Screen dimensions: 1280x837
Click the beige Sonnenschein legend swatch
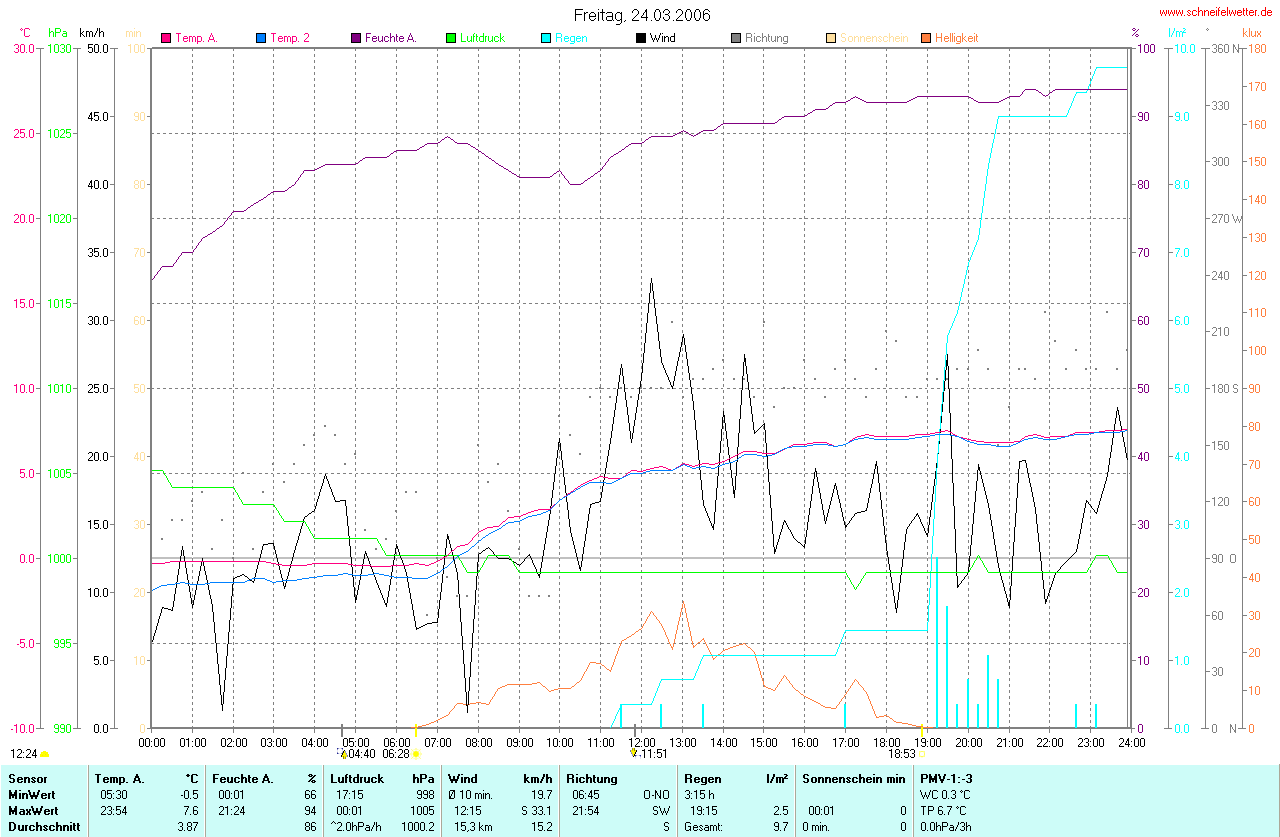coord(831,38)
